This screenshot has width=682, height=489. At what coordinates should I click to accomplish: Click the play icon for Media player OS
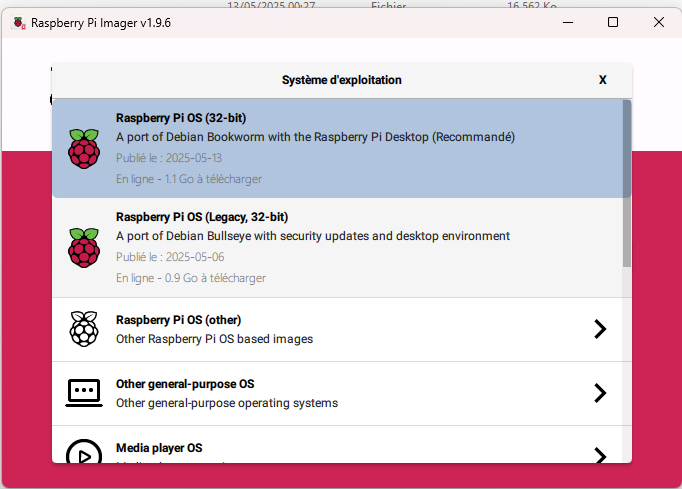84,453
